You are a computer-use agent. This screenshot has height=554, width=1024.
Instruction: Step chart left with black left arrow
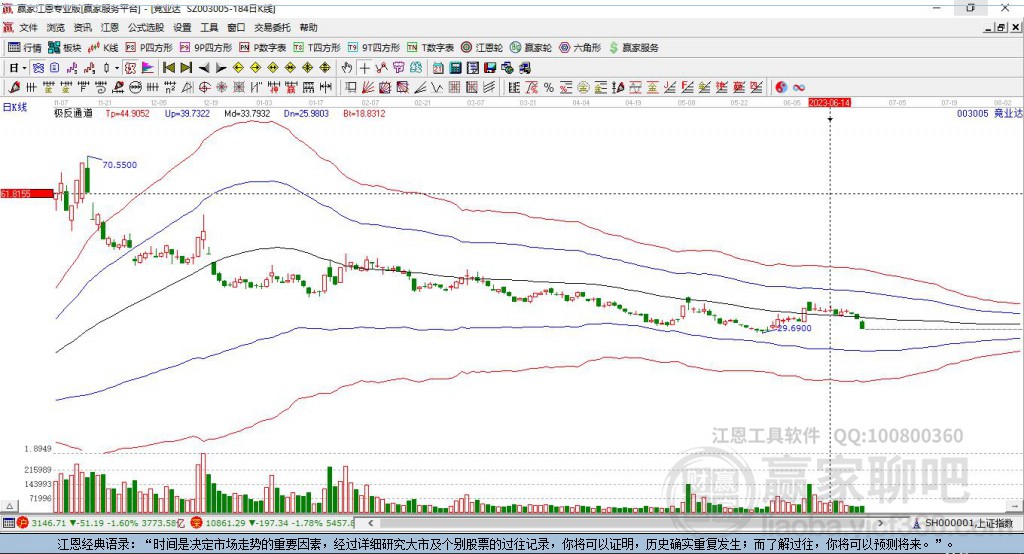click(x=204, y=68)
